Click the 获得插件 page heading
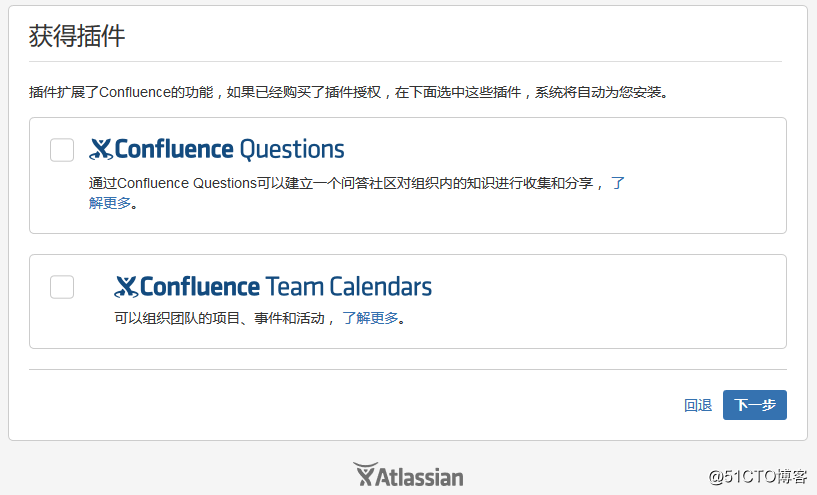Image resolution: width=817 pixels, height=495 pixels. point(77,36)
